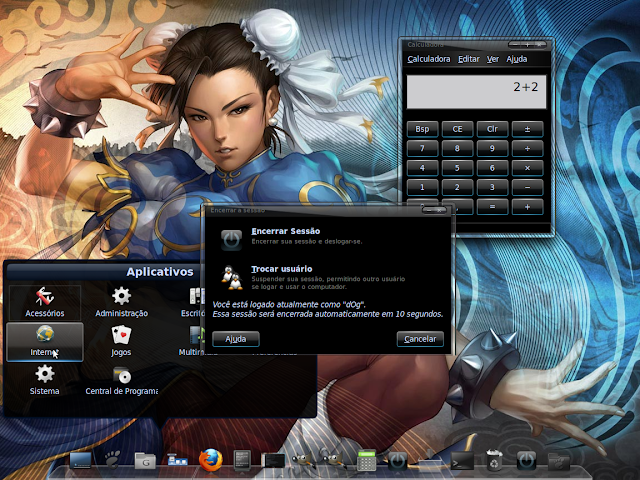
Task: Click the calculator display showing 2+2
Action: click(x=476, y=92)
